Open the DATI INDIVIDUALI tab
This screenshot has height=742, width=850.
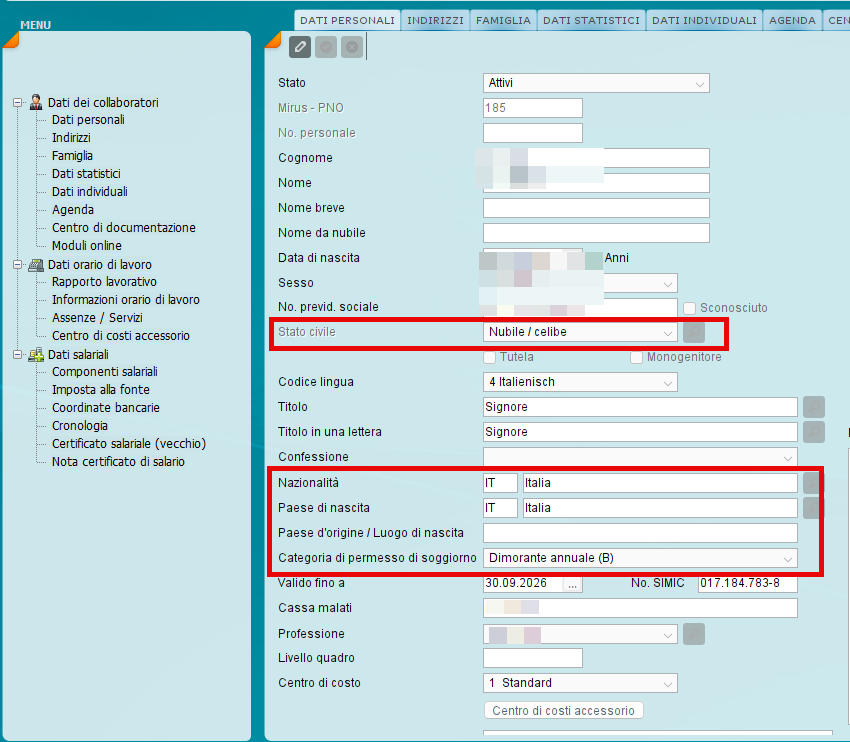[x=704, y=20]
